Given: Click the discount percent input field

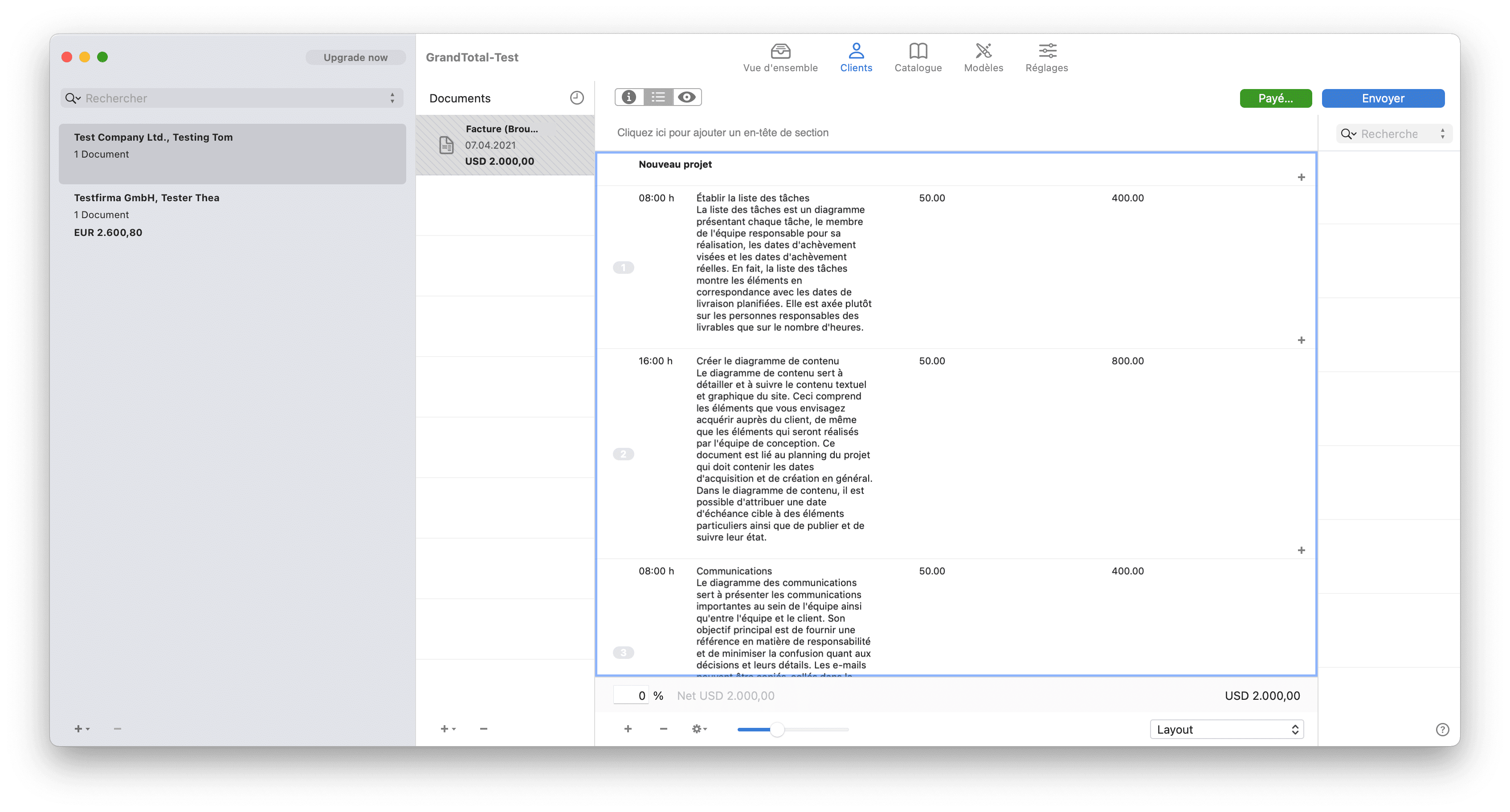Looking at the screenshot, I should tap(631, 695).
